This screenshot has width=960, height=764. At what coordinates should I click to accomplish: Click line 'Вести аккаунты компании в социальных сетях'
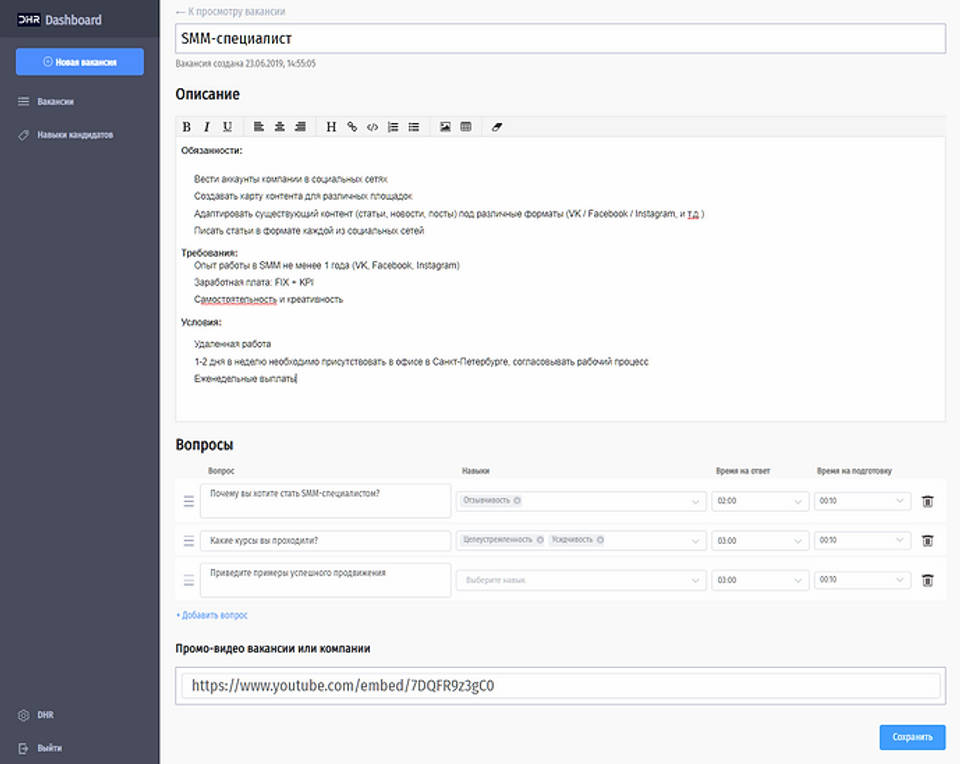(291, 179)
